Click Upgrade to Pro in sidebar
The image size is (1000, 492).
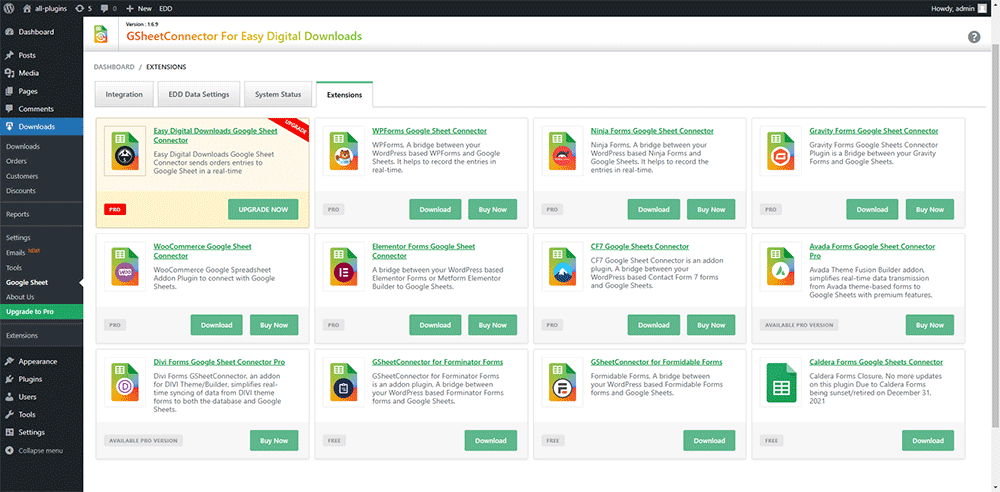click(x=41, y=311)
